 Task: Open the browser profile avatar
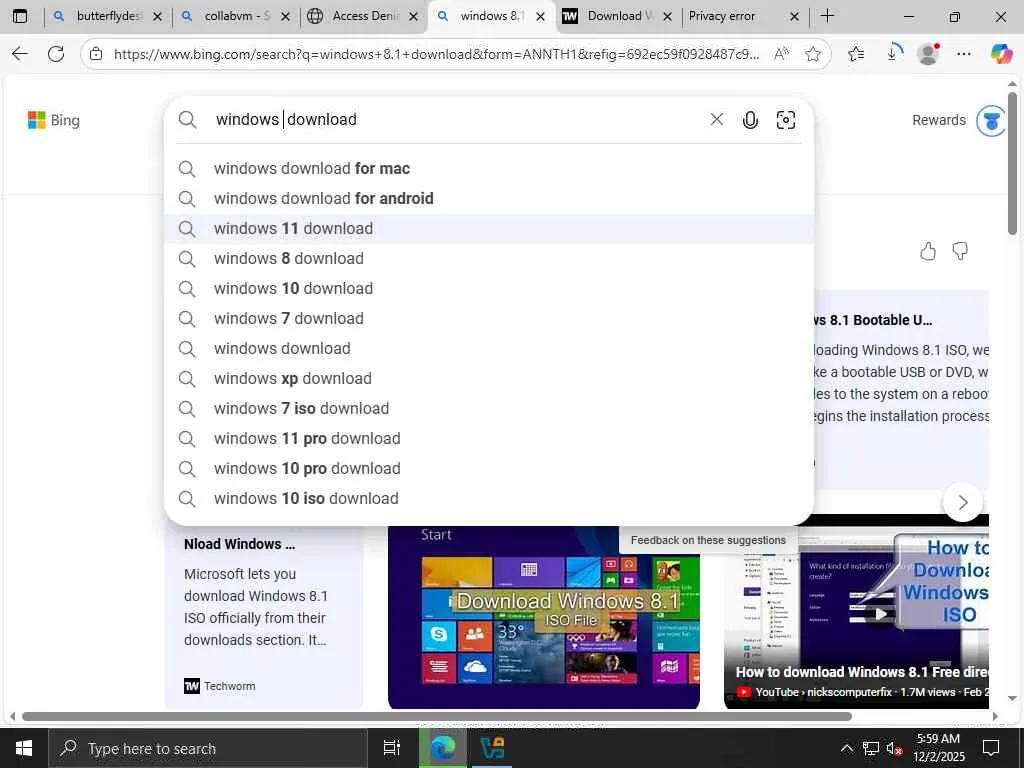pyautogui.click(x=928, y=54)
